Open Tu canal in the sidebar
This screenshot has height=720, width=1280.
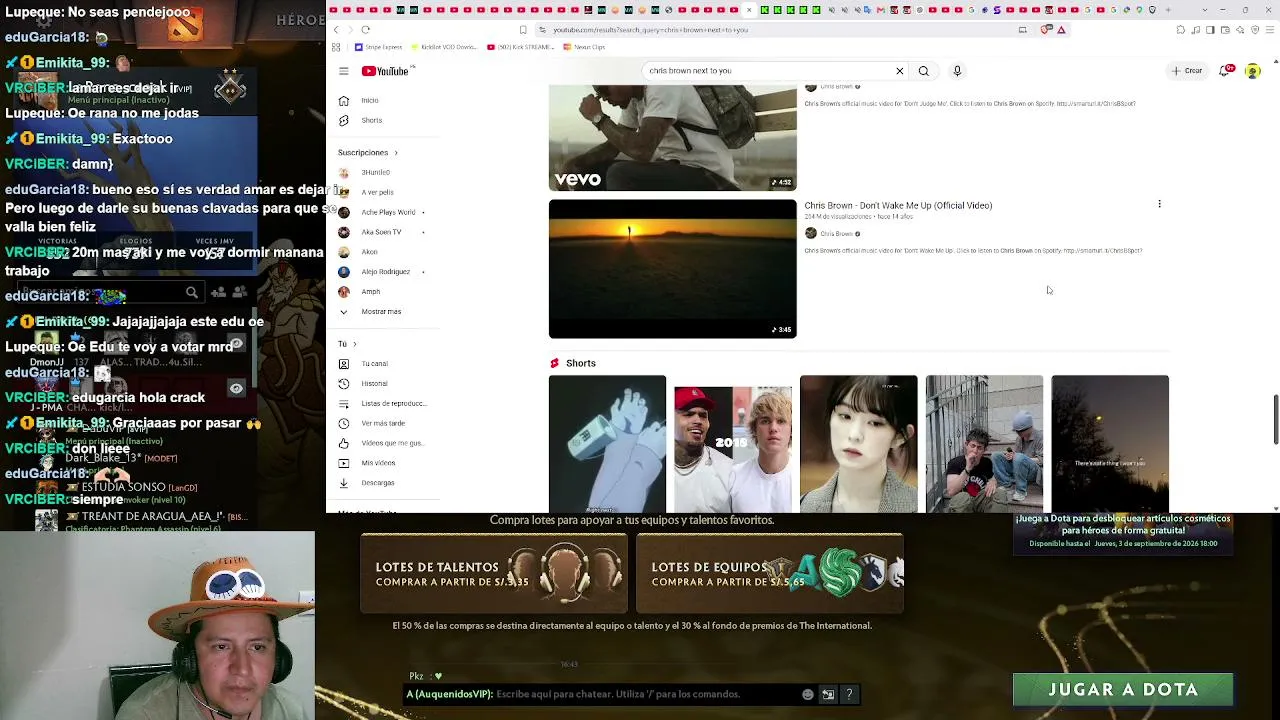[x=374, y=364]
